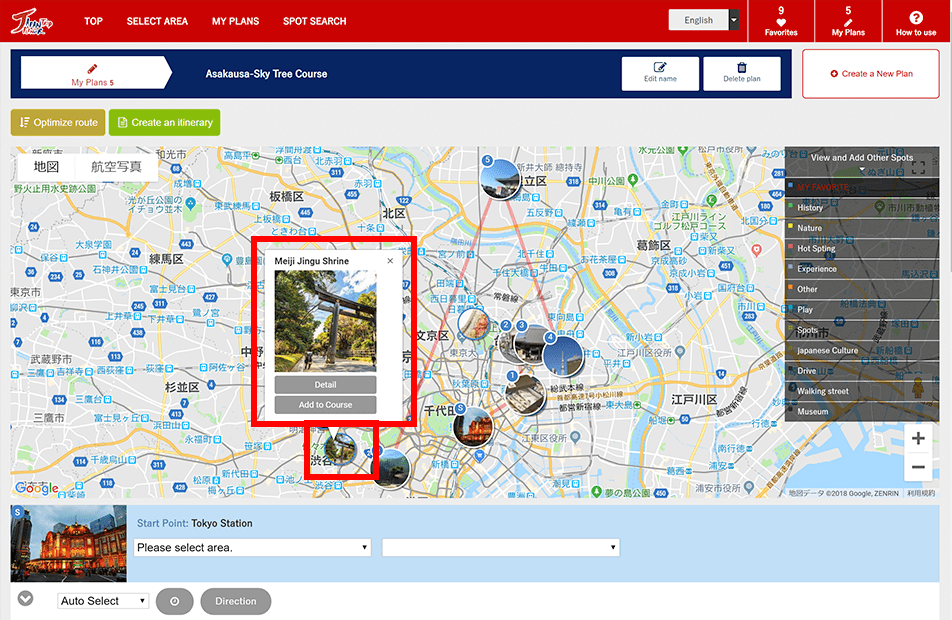
Task: Go to TOP in the navigation
Action: 93,21
